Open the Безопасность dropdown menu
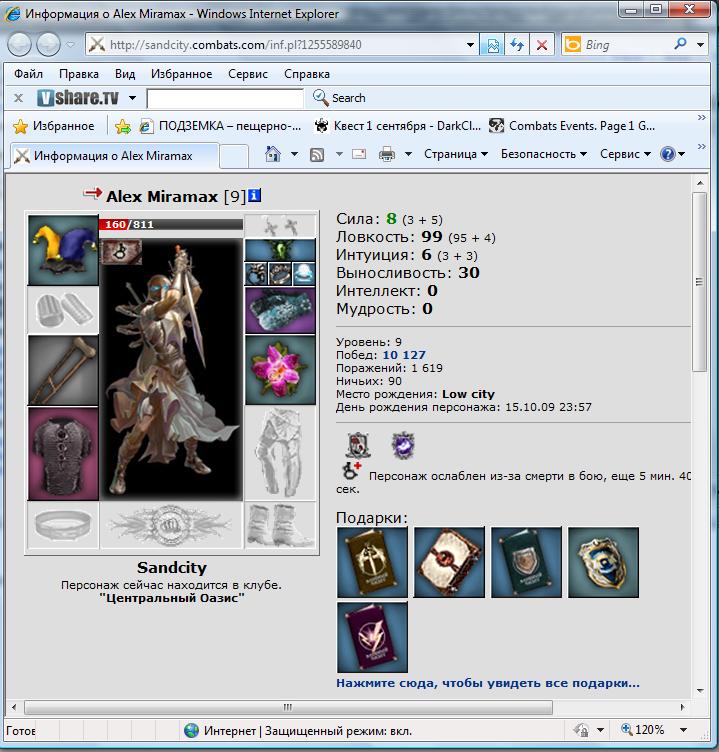The height and width of the screenshot is (752, 719). [544, 154]
